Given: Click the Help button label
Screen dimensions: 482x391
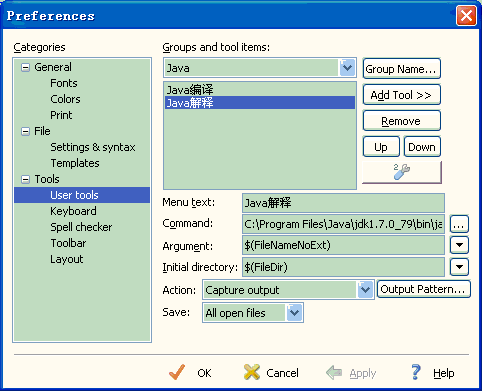Looking at the screenshot, I should pos(444,373).
